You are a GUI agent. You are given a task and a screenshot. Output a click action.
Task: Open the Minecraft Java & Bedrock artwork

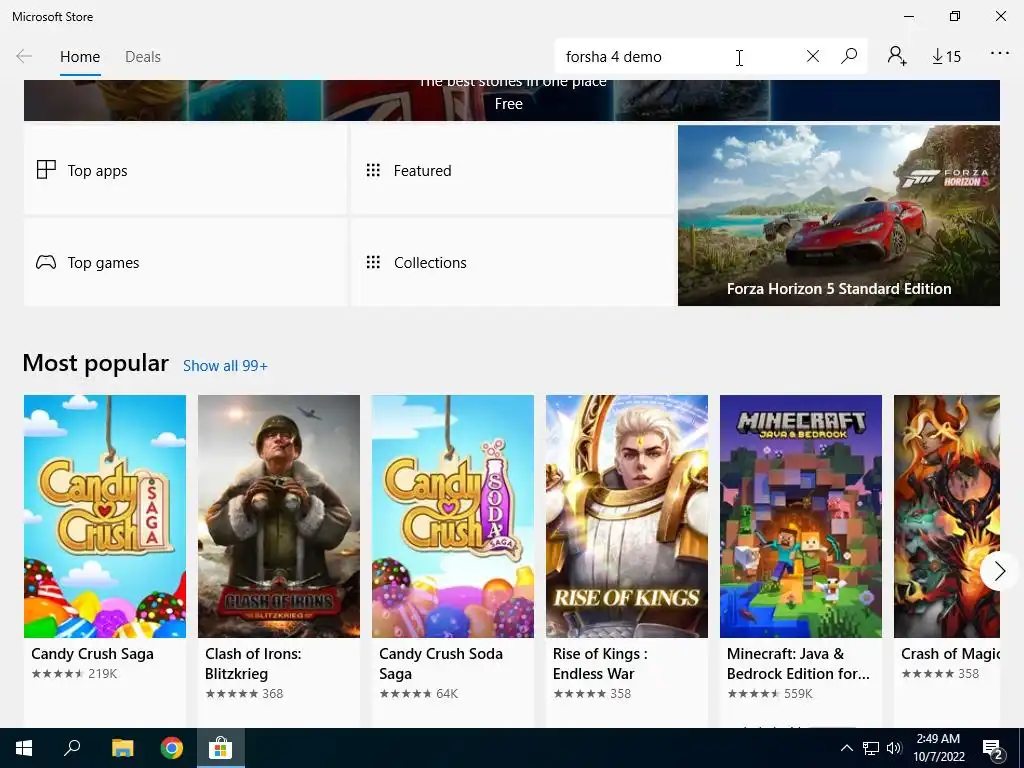[x=801, y=516]
